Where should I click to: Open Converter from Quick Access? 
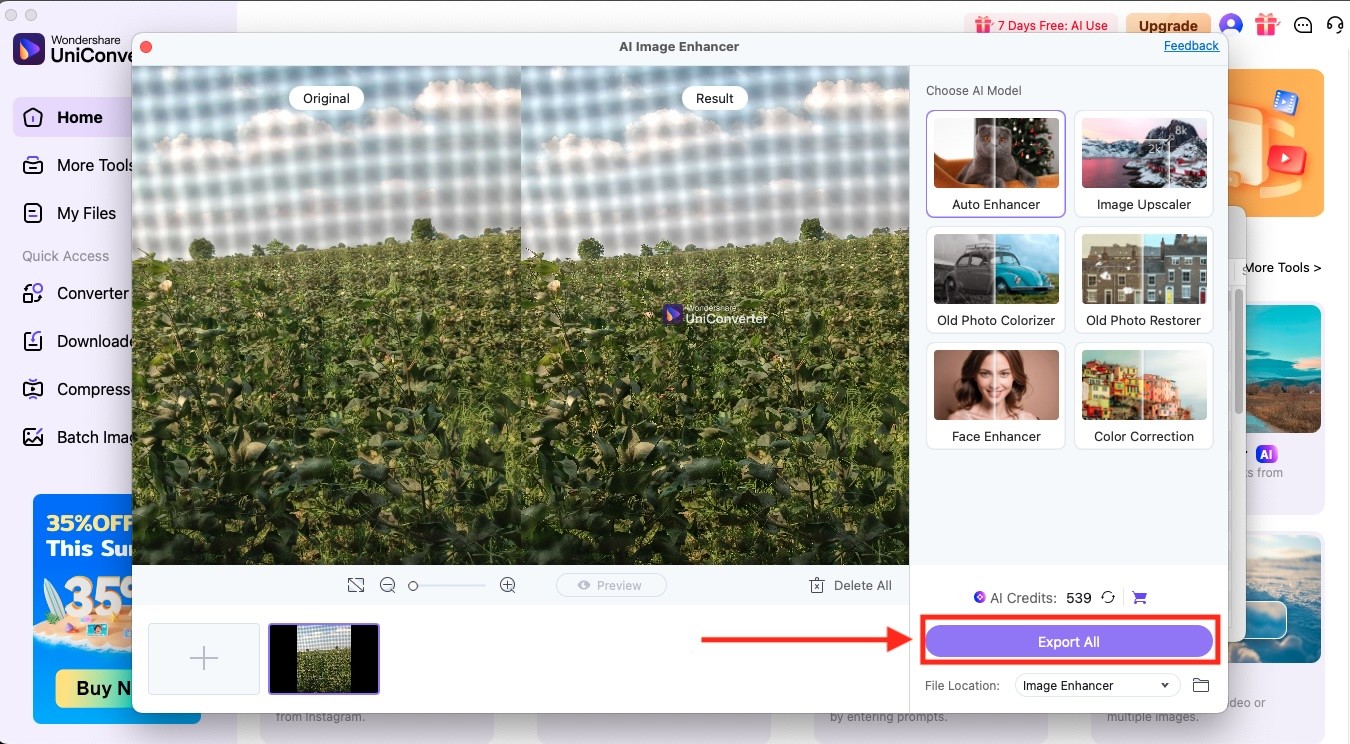click(76, 293)
